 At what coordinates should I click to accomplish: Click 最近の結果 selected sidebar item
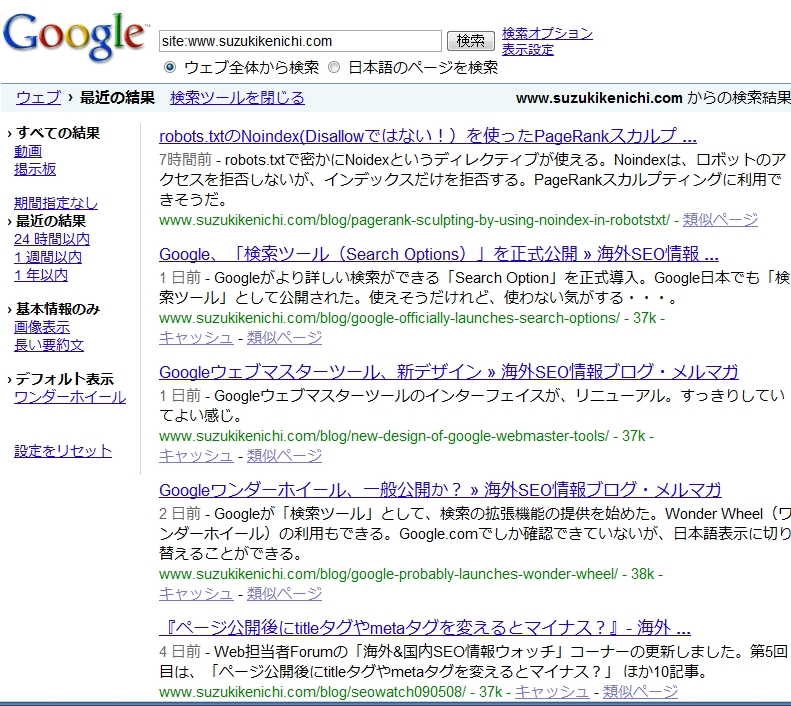click(x=51, y=220)
